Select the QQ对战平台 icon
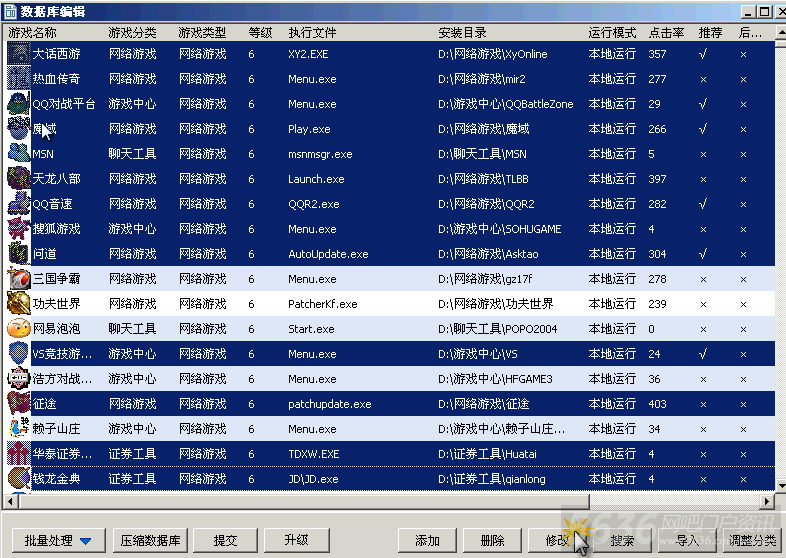 tap(19, 104)
